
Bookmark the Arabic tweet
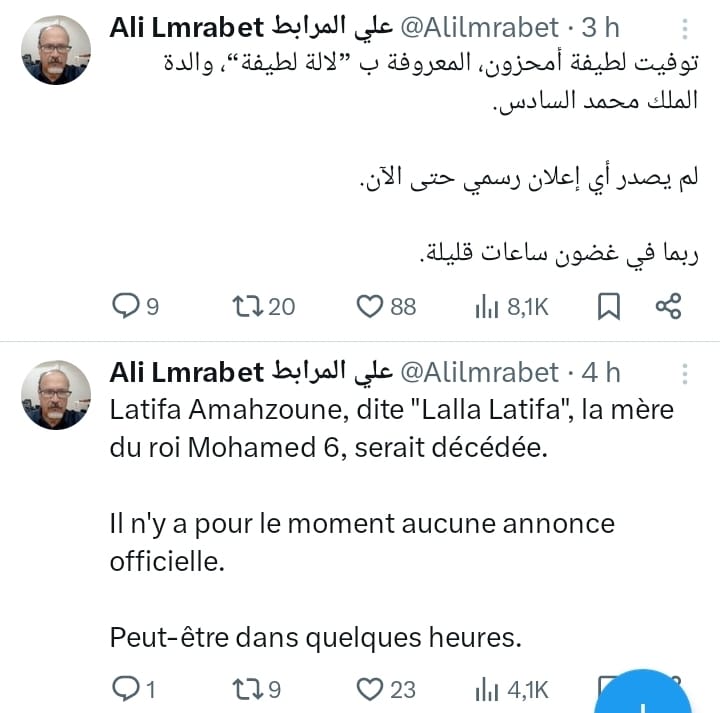coord(608,306)
